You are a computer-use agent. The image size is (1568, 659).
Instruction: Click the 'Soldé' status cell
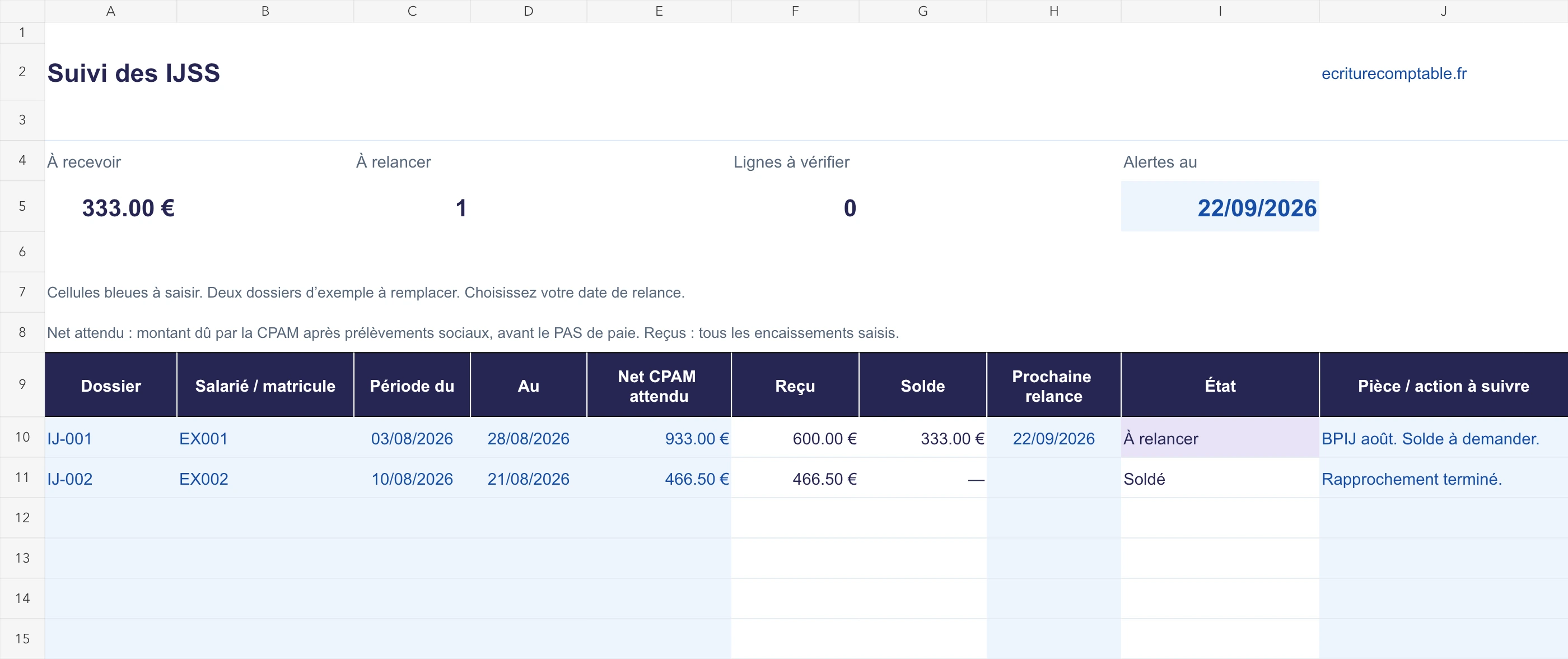[1220, 478]
